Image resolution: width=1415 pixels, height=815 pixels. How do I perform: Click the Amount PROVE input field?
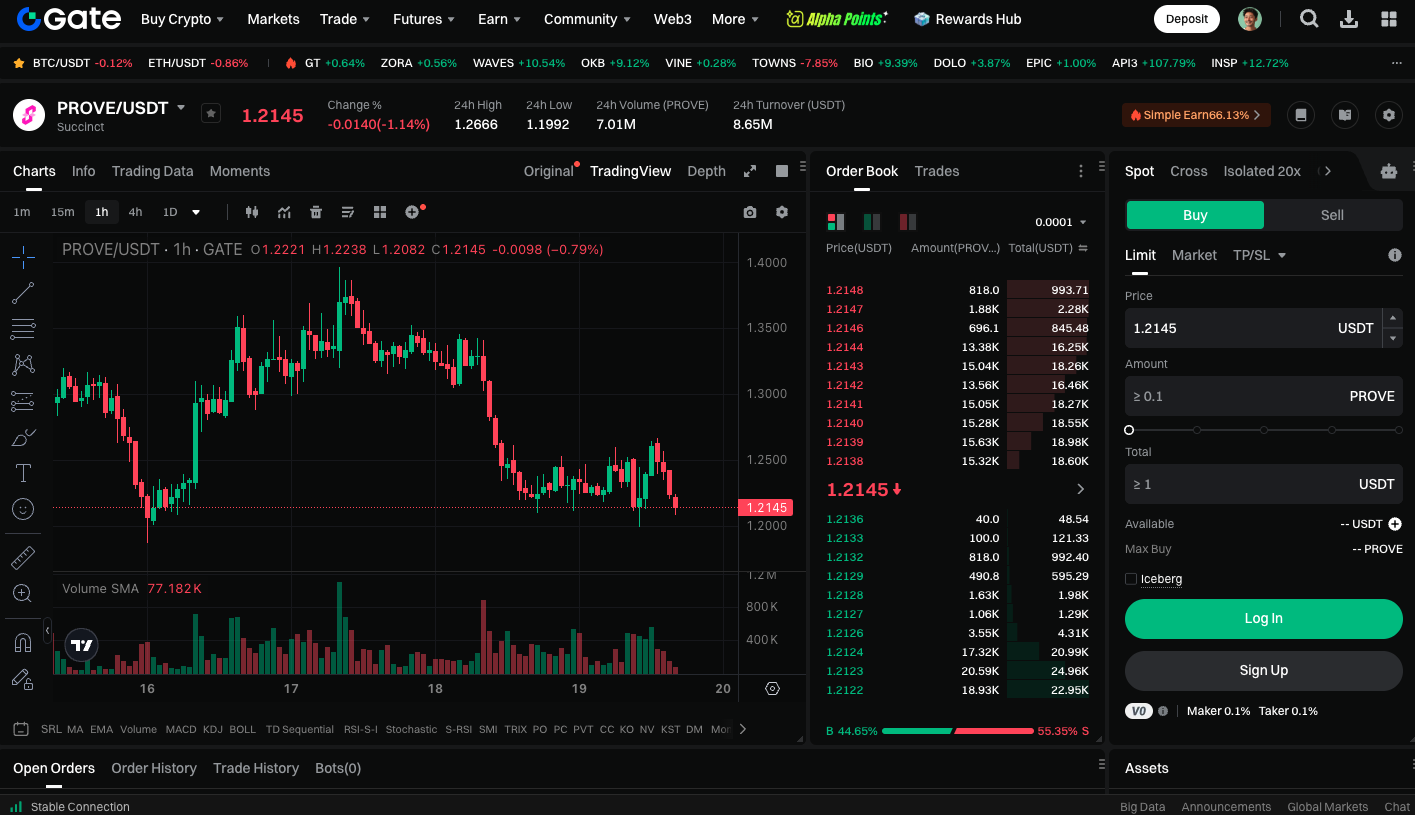pos(1263,396)
